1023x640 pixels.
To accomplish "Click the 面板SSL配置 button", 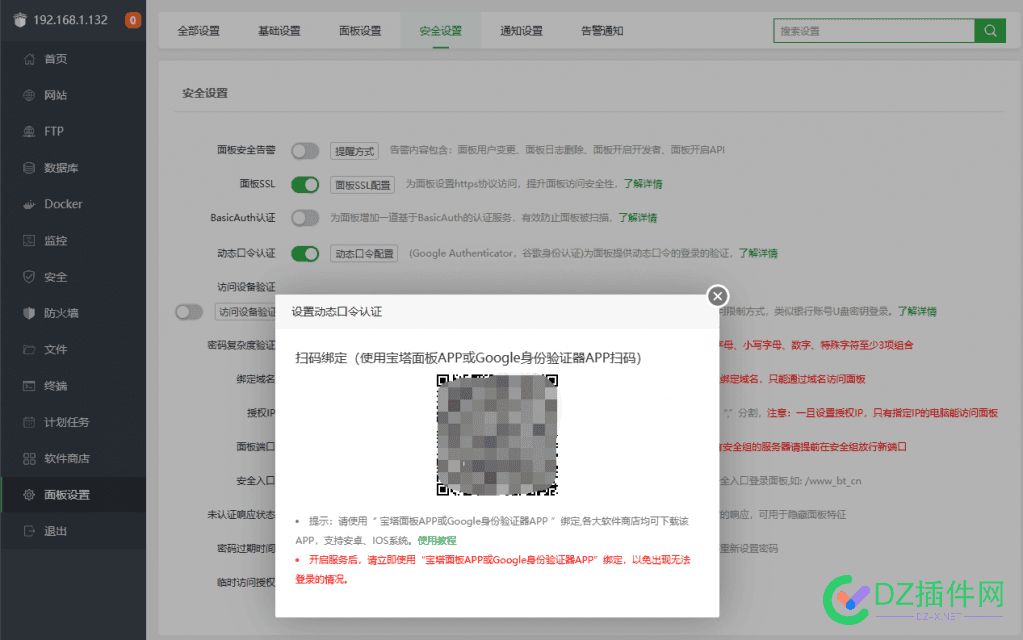I will tap(362, 185).
